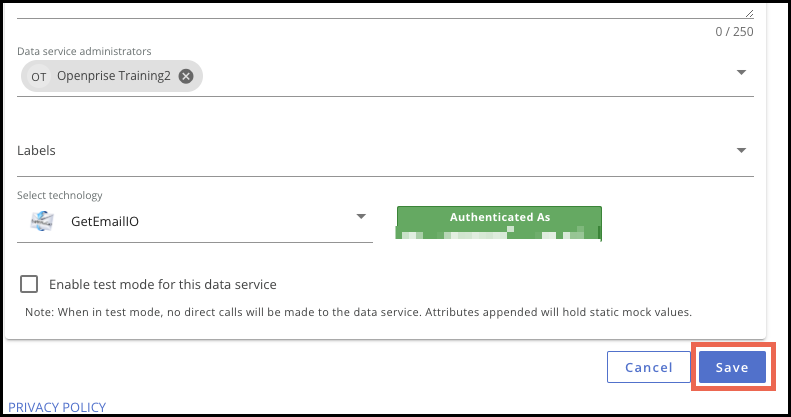
Task: Expand the Labels dropdown arrow
Action: (x=742, y=150)
